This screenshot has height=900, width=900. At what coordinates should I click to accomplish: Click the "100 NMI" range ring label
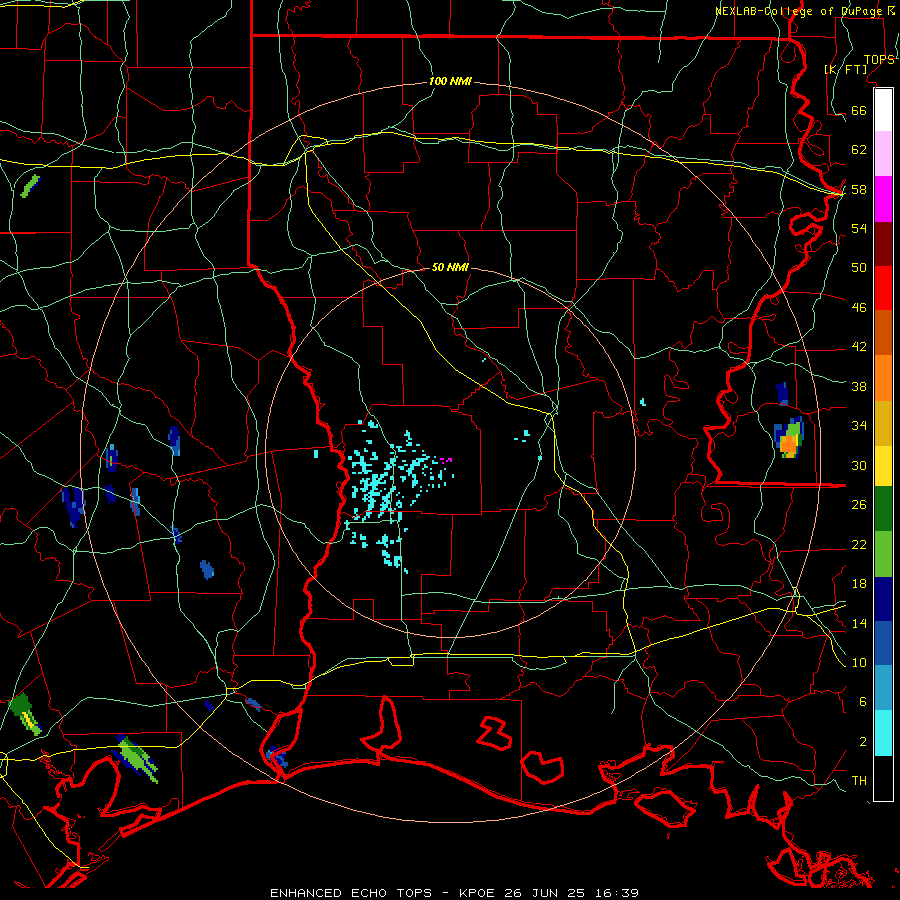tap(450, 81)
